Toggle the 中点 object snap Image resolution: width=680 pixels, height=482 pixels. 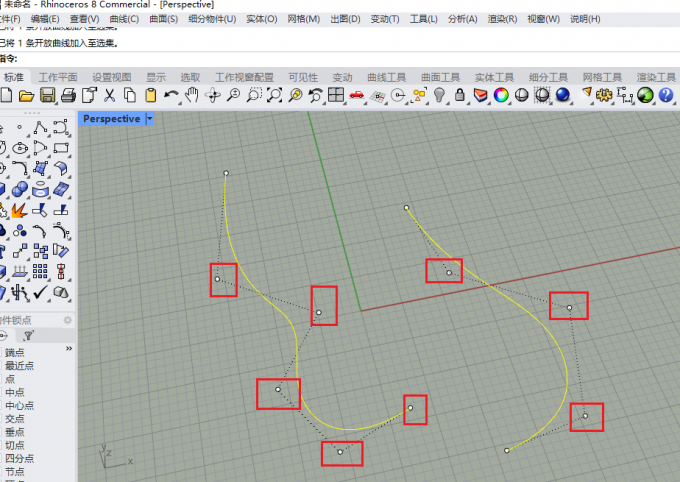click(x=15, y=392)
